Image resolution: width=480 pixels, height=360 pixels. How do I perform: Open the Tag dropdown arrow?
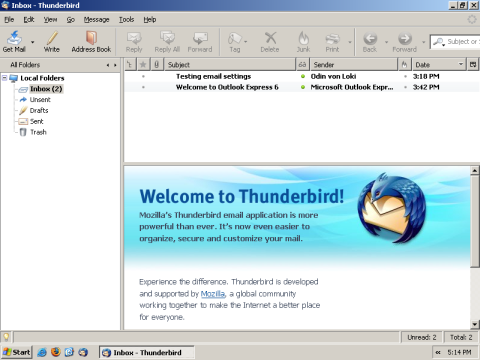(x=246, y=42)
